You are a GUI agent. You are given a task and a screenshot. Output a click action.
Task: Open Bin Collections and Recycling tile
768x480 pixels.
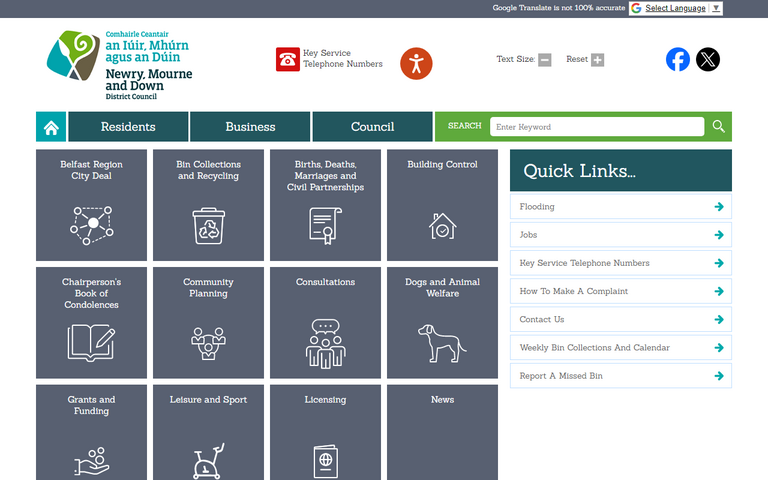208,205
